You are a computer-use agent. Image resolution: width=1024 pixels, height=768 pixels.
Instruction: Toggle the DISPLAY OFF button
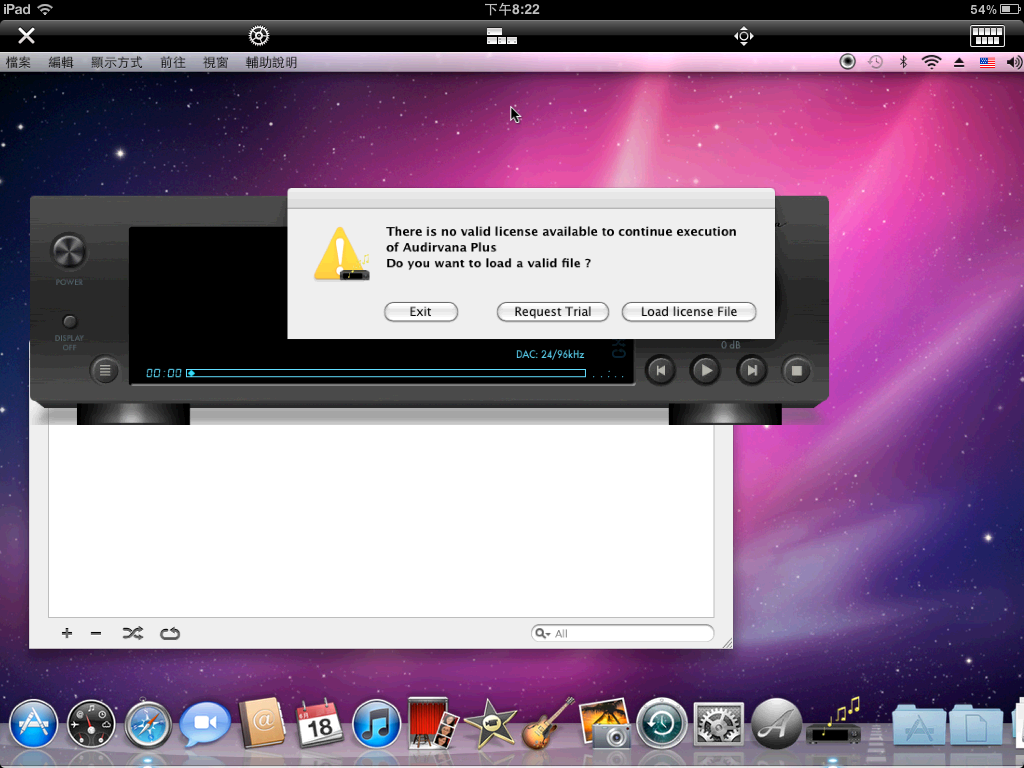(69, 321)
